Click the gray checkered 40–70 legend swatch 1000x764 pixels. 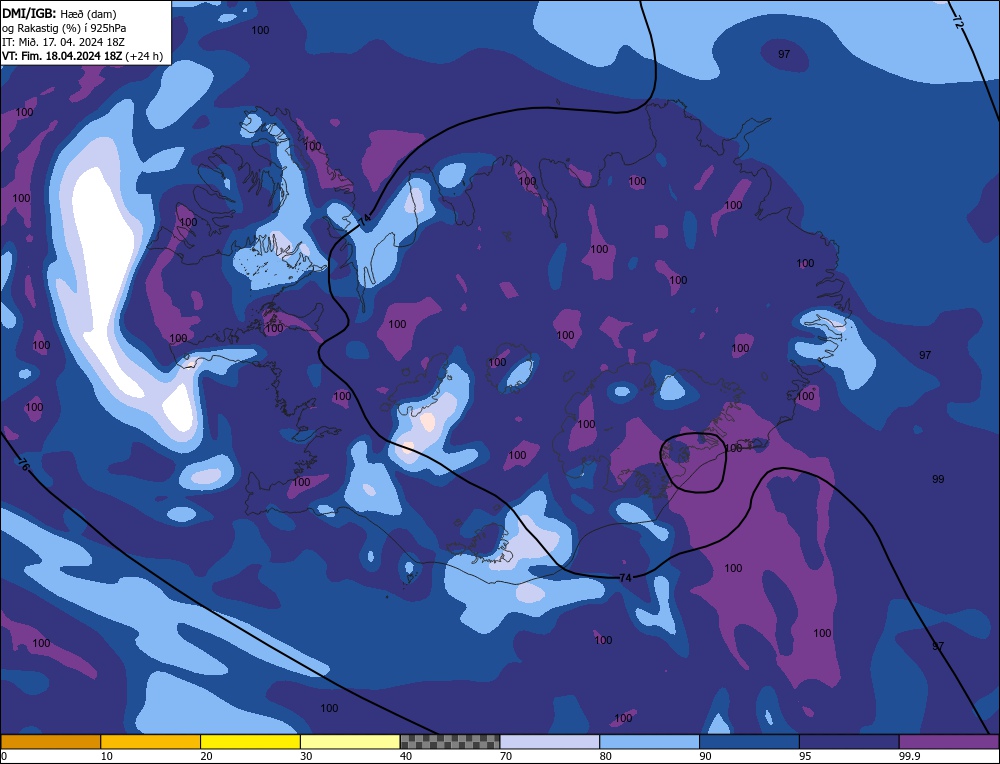(450, 742)
